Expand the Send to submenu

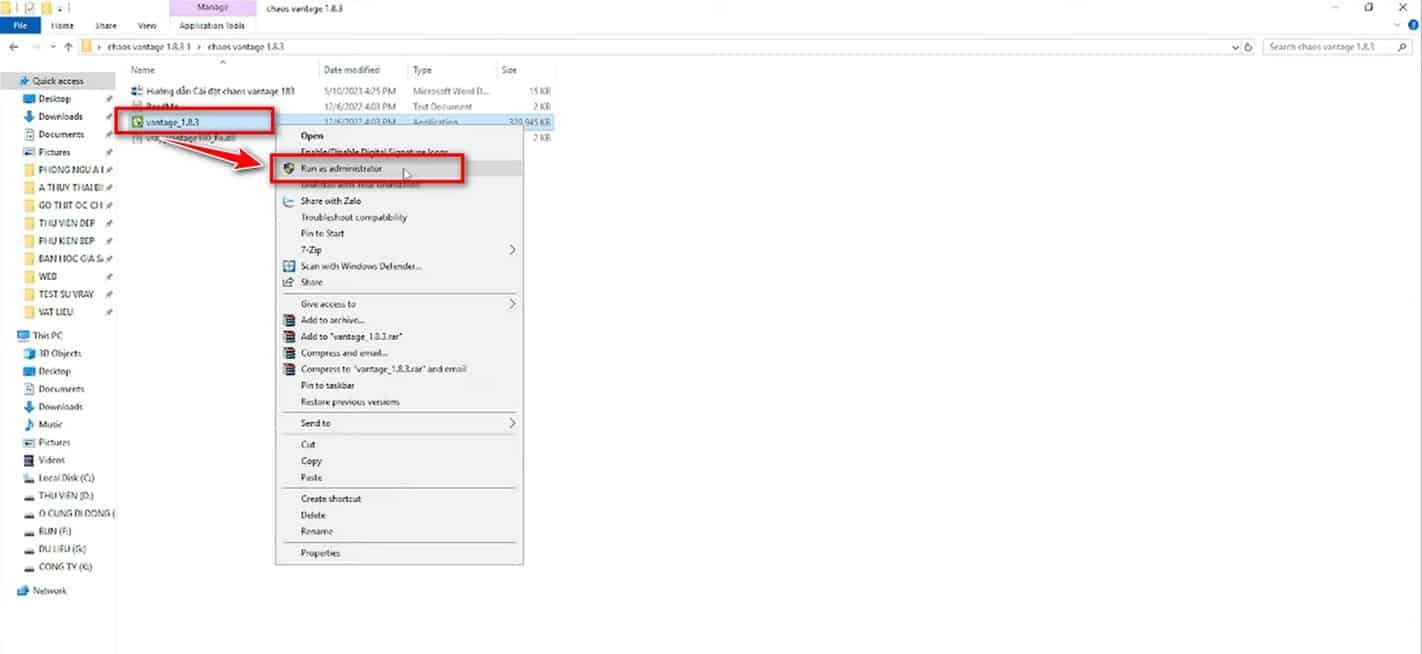513,423
